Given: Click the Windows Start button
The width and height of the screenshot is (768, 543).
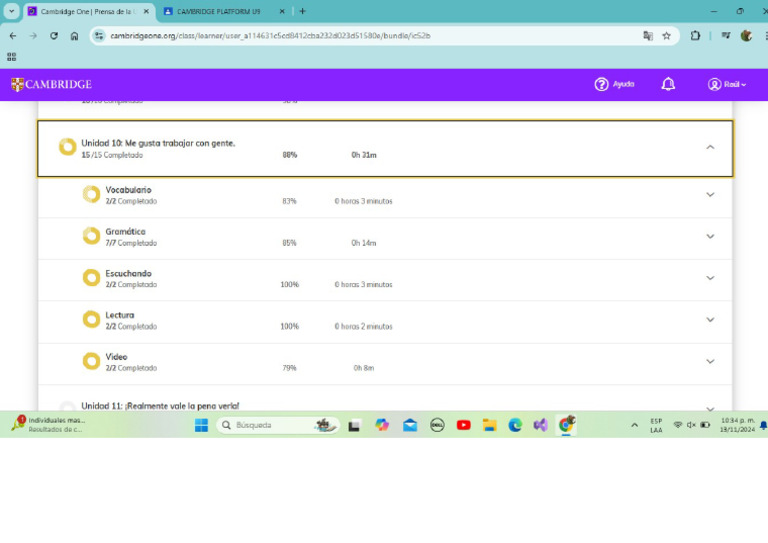Looking at the screenshot, I should click(201, 425).
